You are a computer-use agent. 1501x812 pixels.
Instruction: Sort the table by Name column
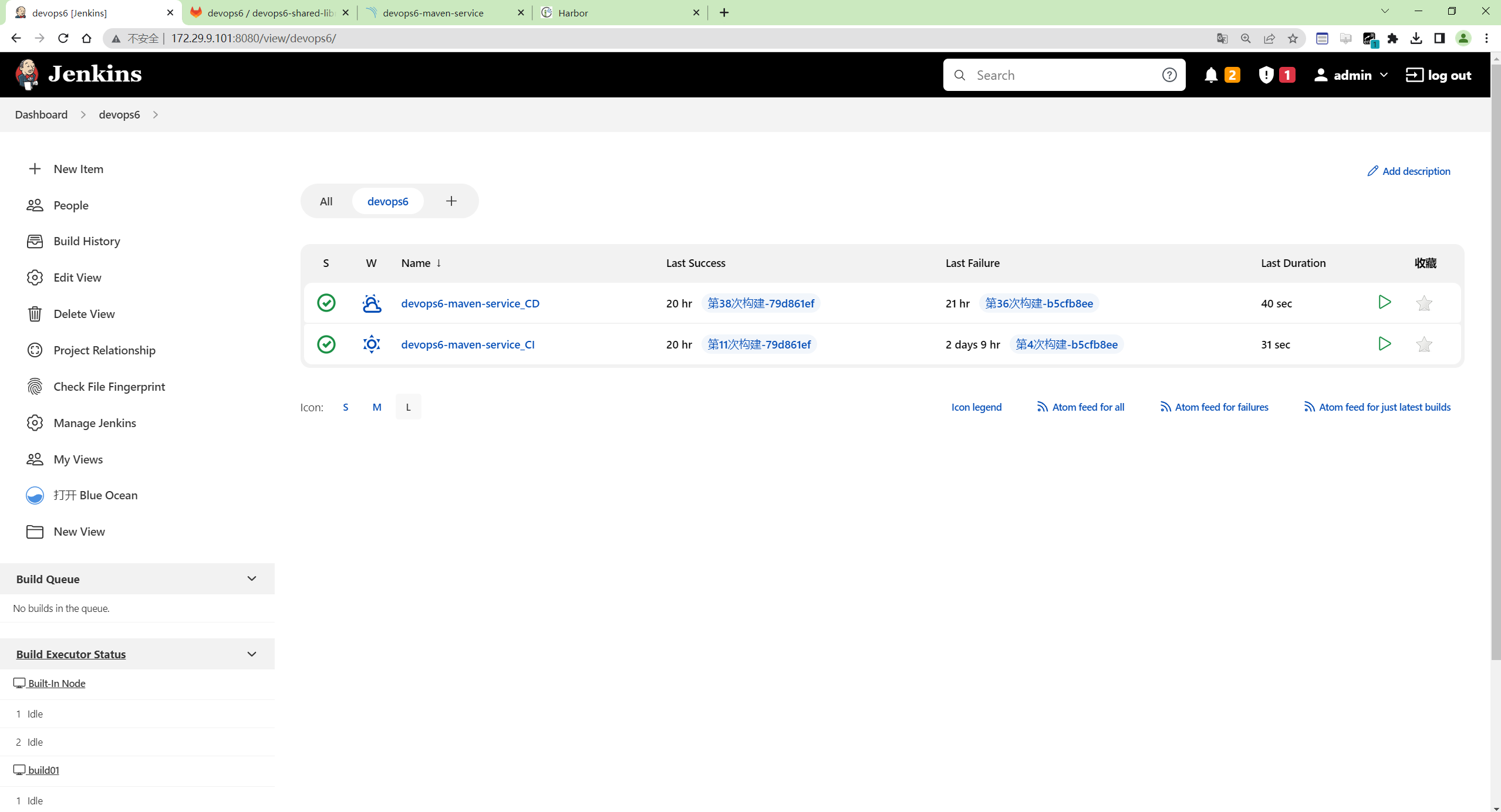421,263
